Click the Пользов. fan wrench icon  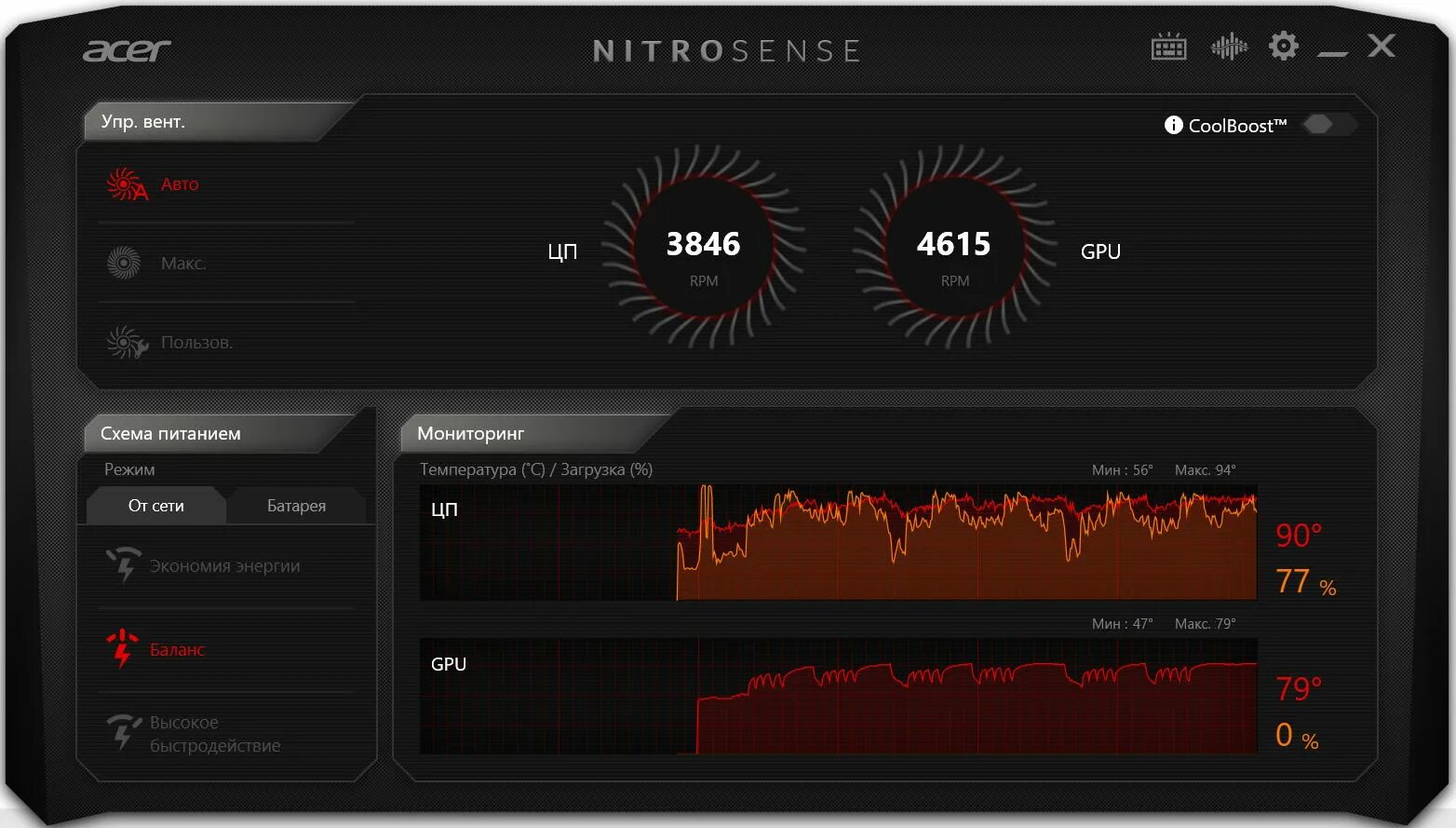[x=127, y=343]
